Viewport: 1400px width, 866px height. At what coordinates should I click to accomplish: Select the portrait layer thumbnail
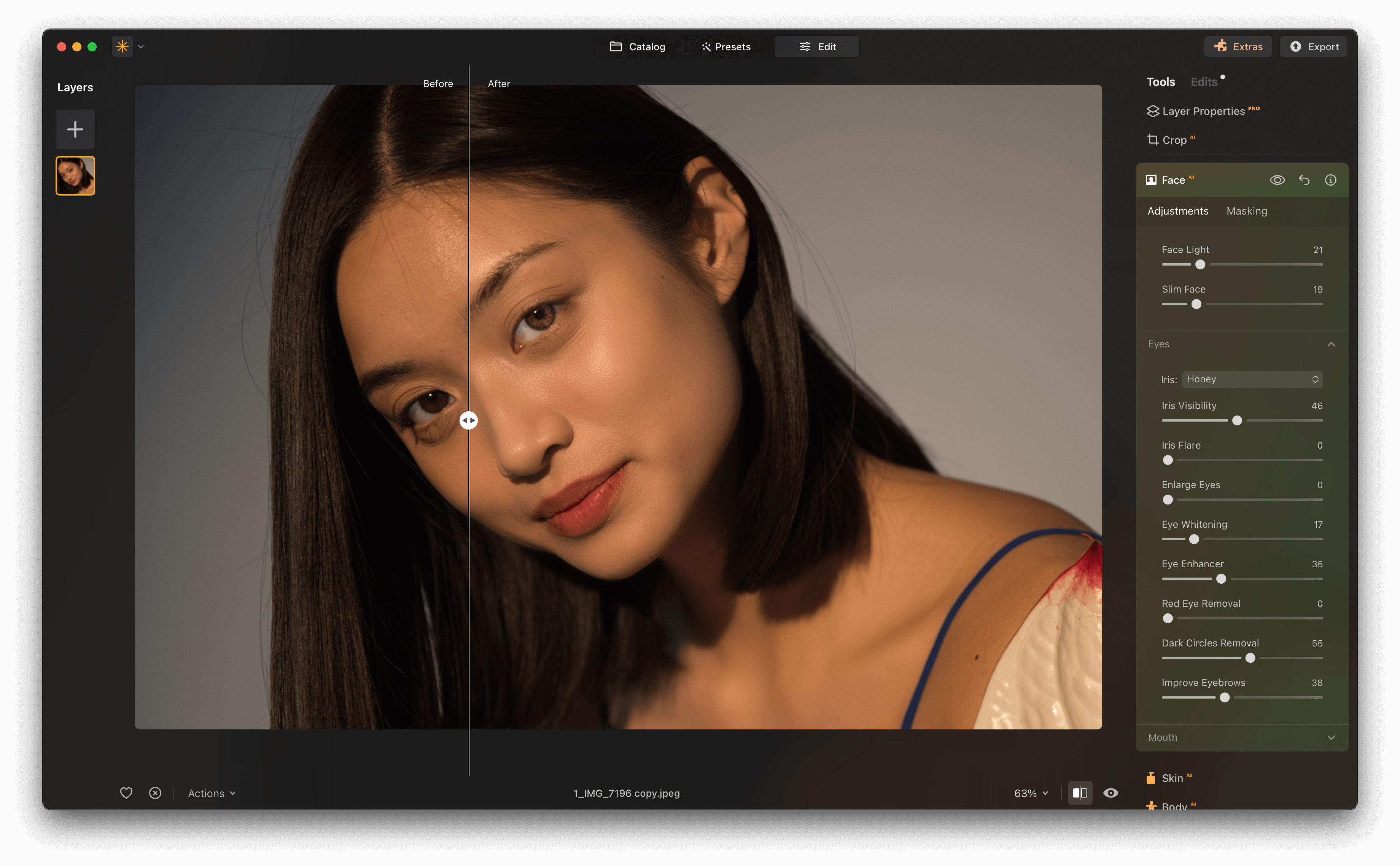[75, 175]
